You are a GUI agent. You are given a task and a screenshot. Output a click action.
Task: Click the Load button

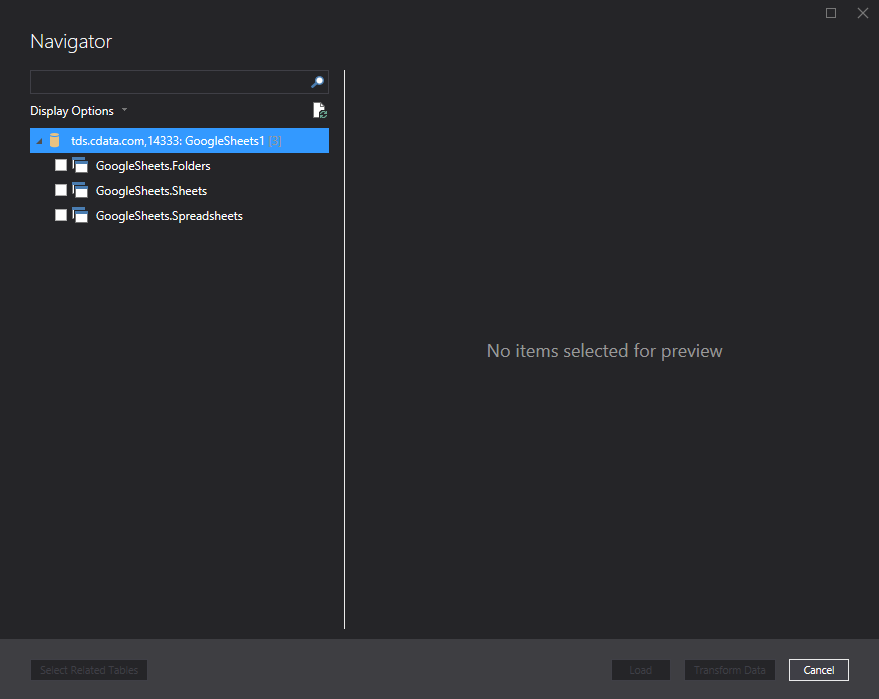[x=640, y=669]
